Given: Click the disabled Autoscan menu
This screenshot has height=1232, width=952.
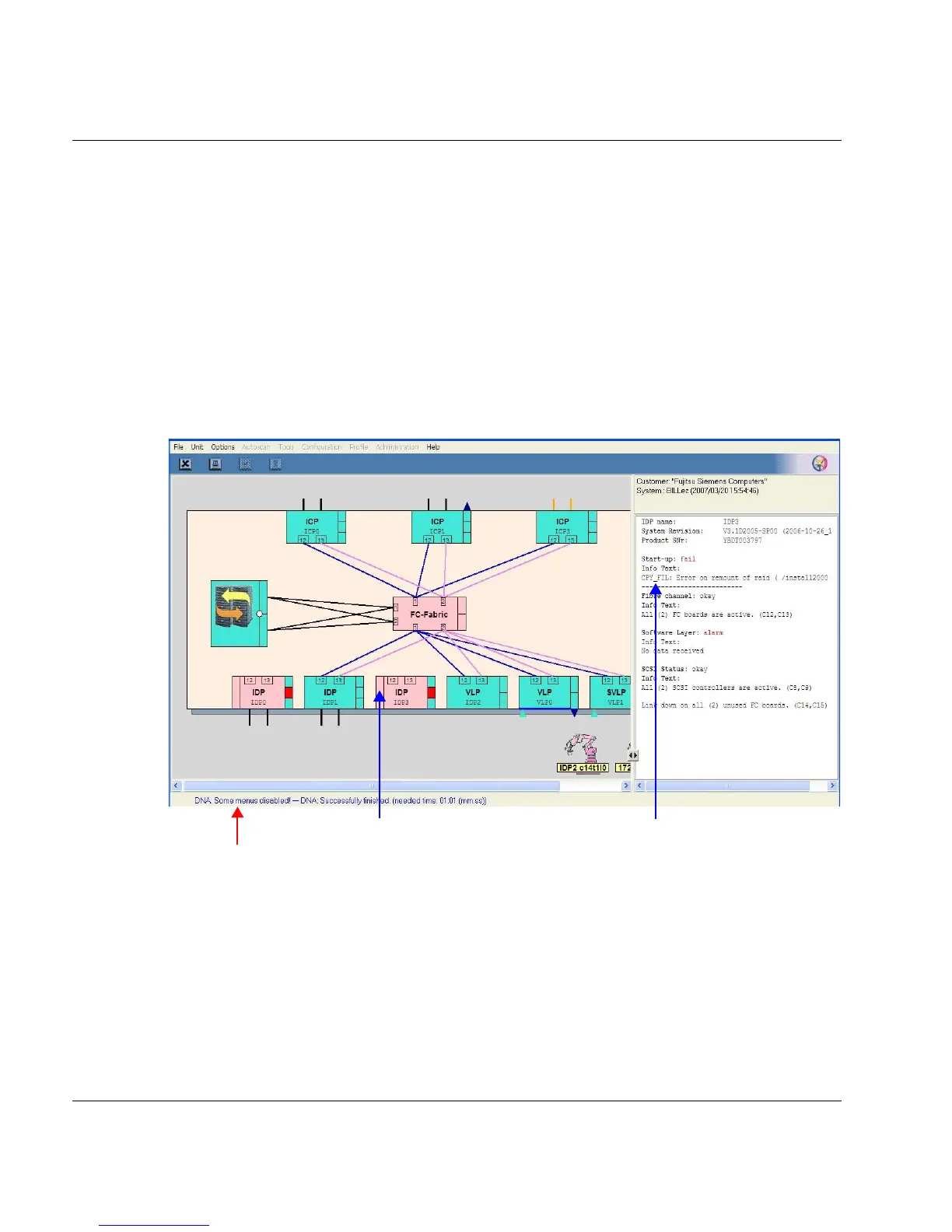Looking at the screenshot, I should tap(256, 447).
